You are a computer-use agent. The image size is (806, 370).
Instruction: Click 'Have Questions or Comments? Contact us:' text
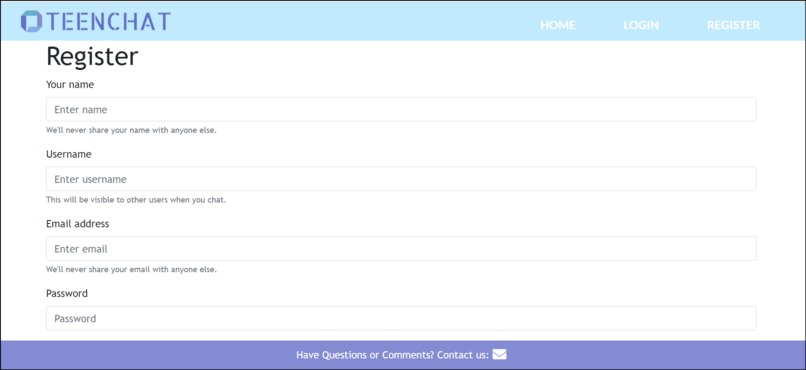tap(393, 355)
